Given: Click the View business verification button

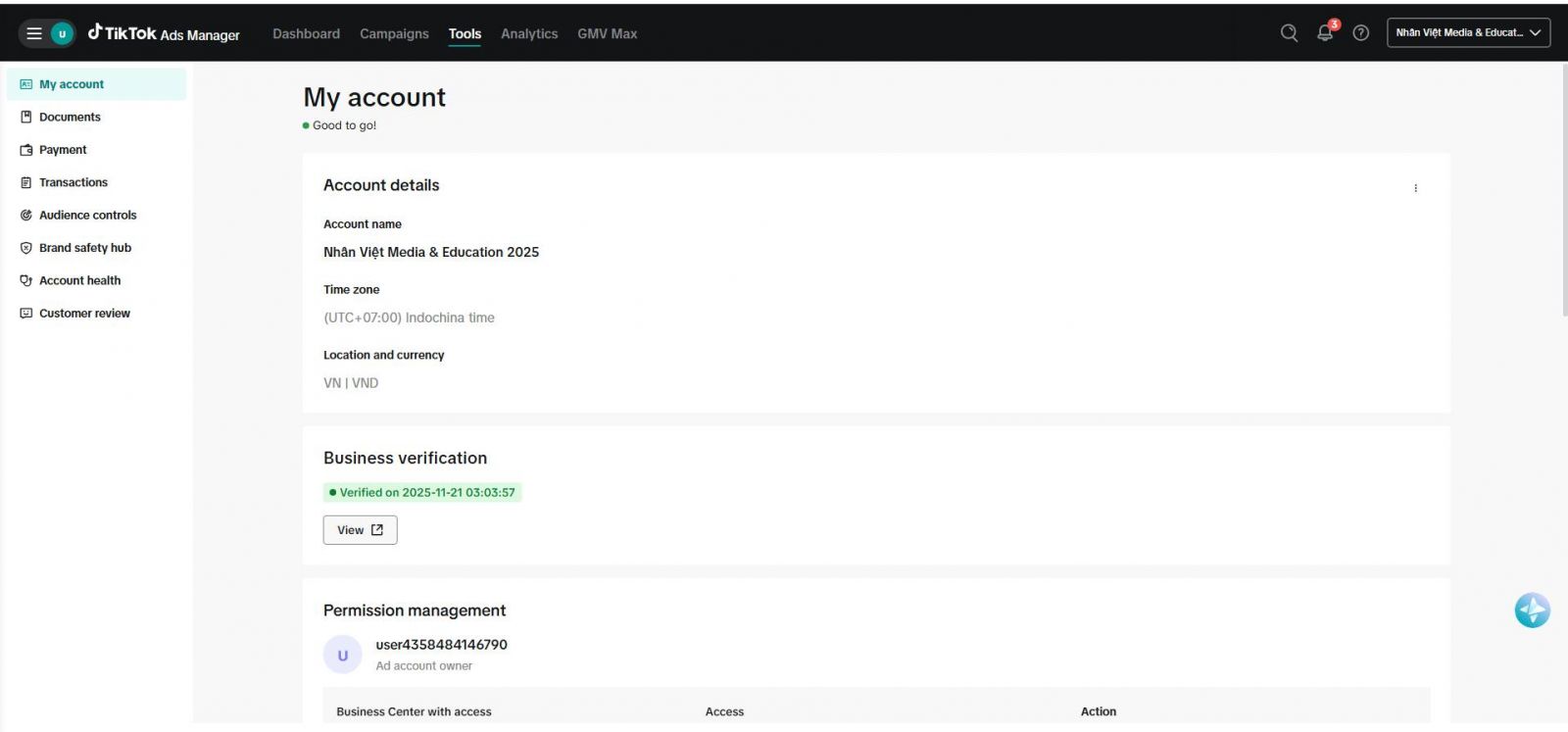Looking at the screenshot, I should point(360,530).
